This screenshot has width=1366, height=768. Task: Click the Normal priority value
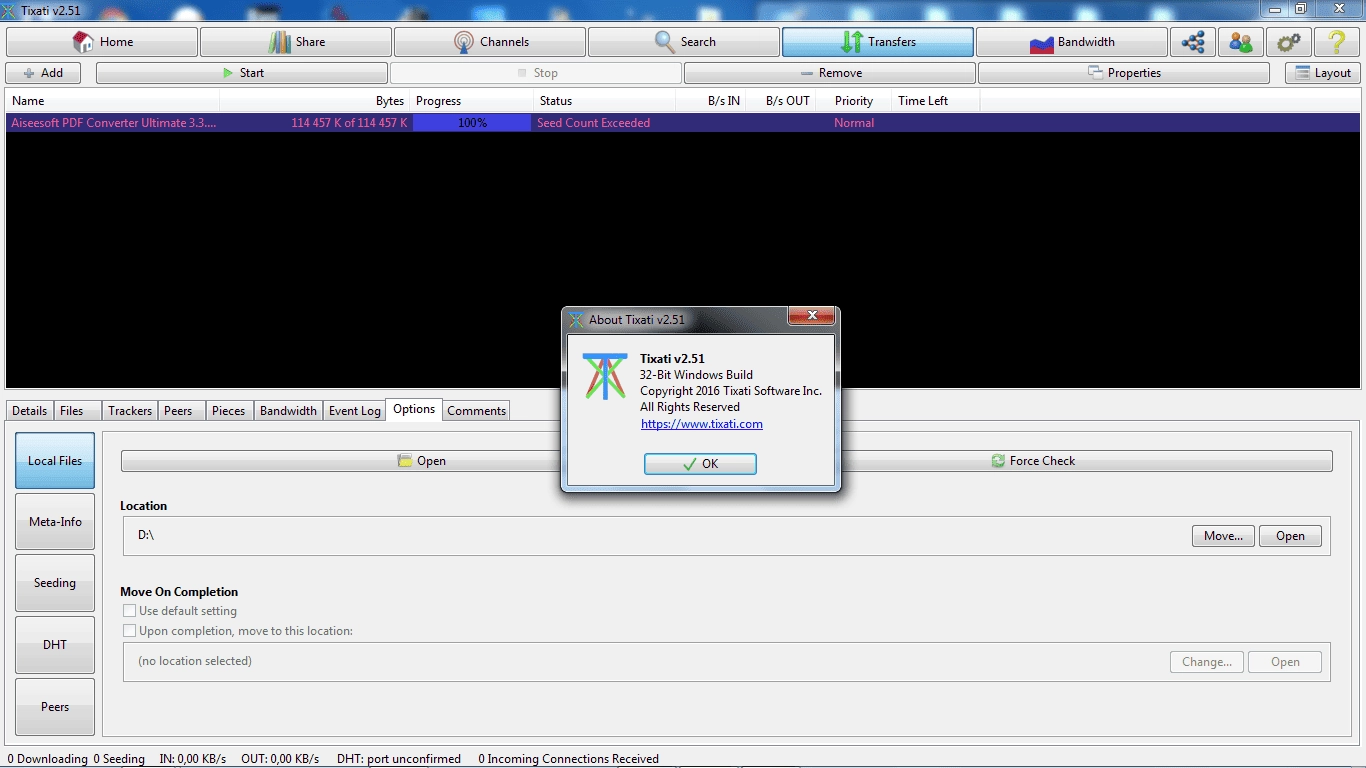tap(854, 123)
